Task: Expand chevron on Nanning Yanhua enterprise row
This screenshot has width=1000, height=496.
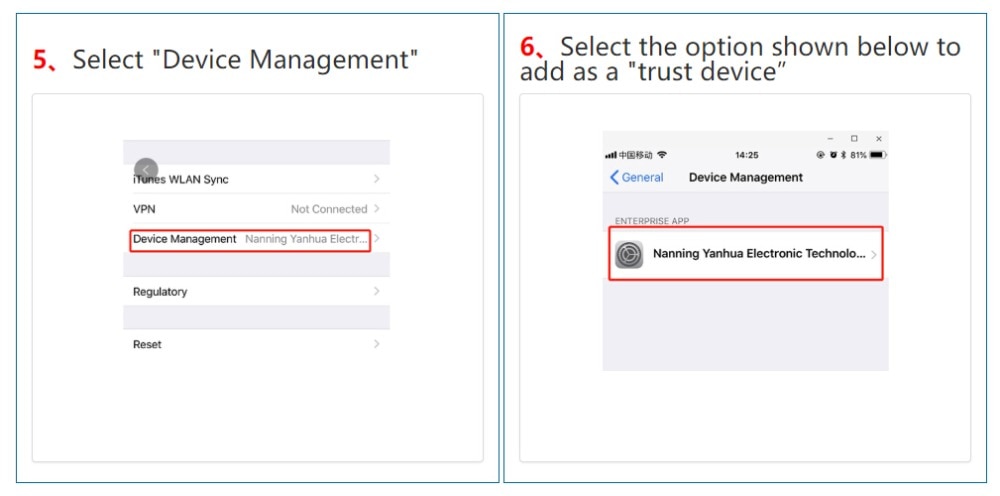Action: point(874,254)
